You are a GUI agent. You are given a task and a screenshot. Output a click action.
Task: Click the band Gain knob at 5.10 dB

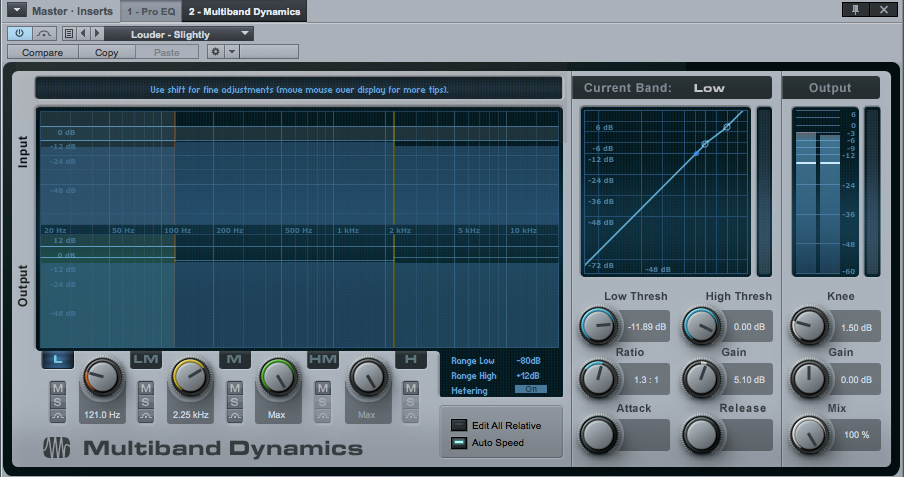click(x=702, y=380)
